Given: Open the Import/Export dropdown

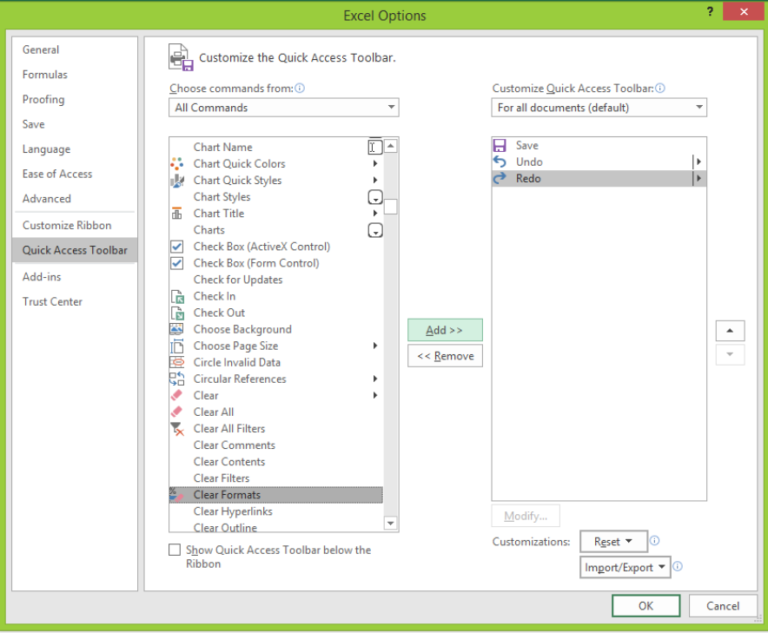Looking at the screenshot, I should pyautogui.click(x=624, y=567).
